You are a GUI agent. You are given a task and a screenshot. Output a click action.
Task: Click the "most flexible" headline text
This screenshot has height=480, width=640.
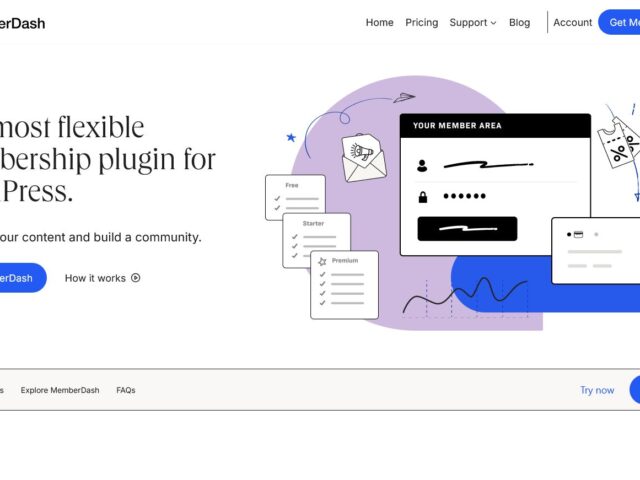(x=72, y=127)
